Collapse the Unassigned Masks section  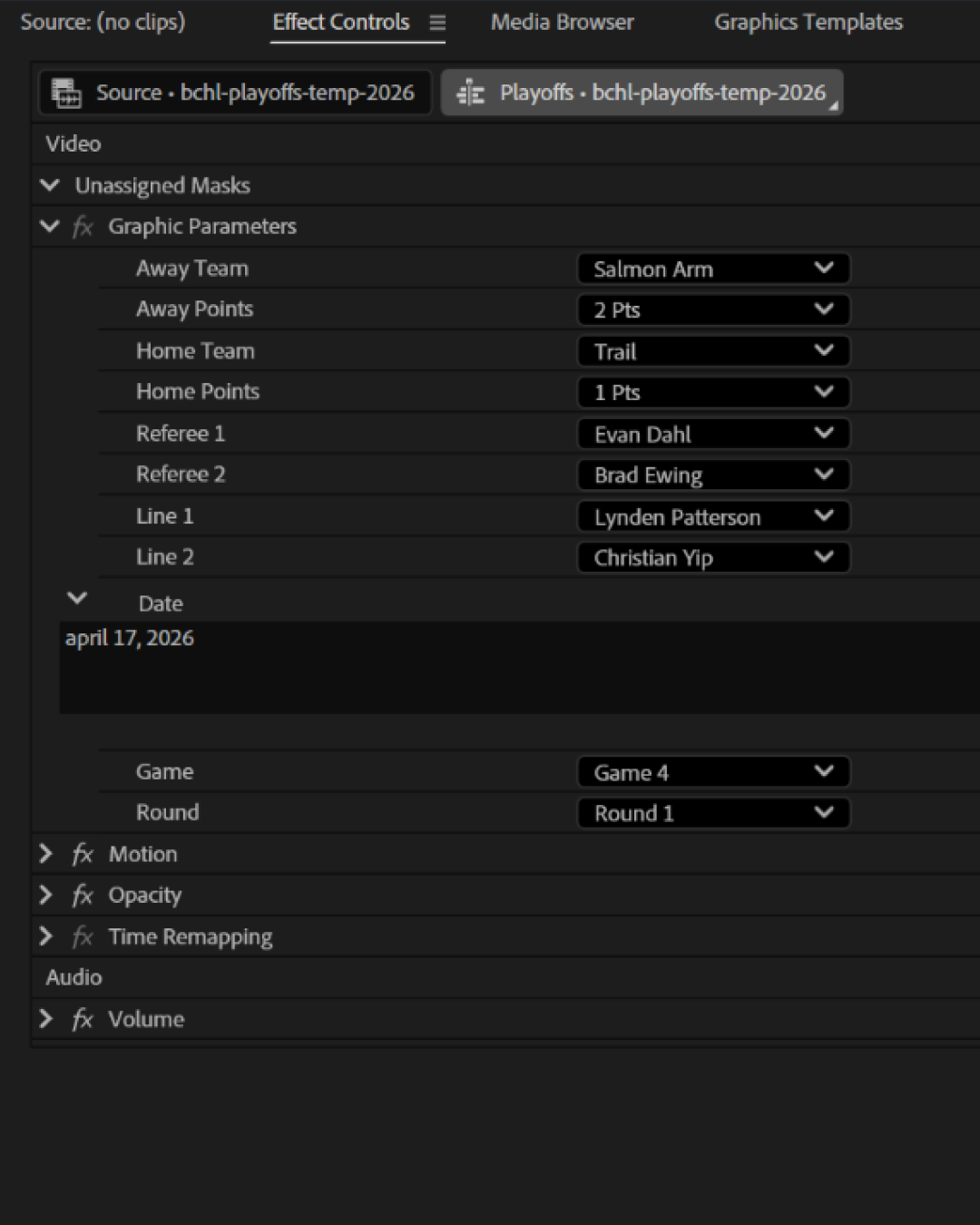pos(50,185)
